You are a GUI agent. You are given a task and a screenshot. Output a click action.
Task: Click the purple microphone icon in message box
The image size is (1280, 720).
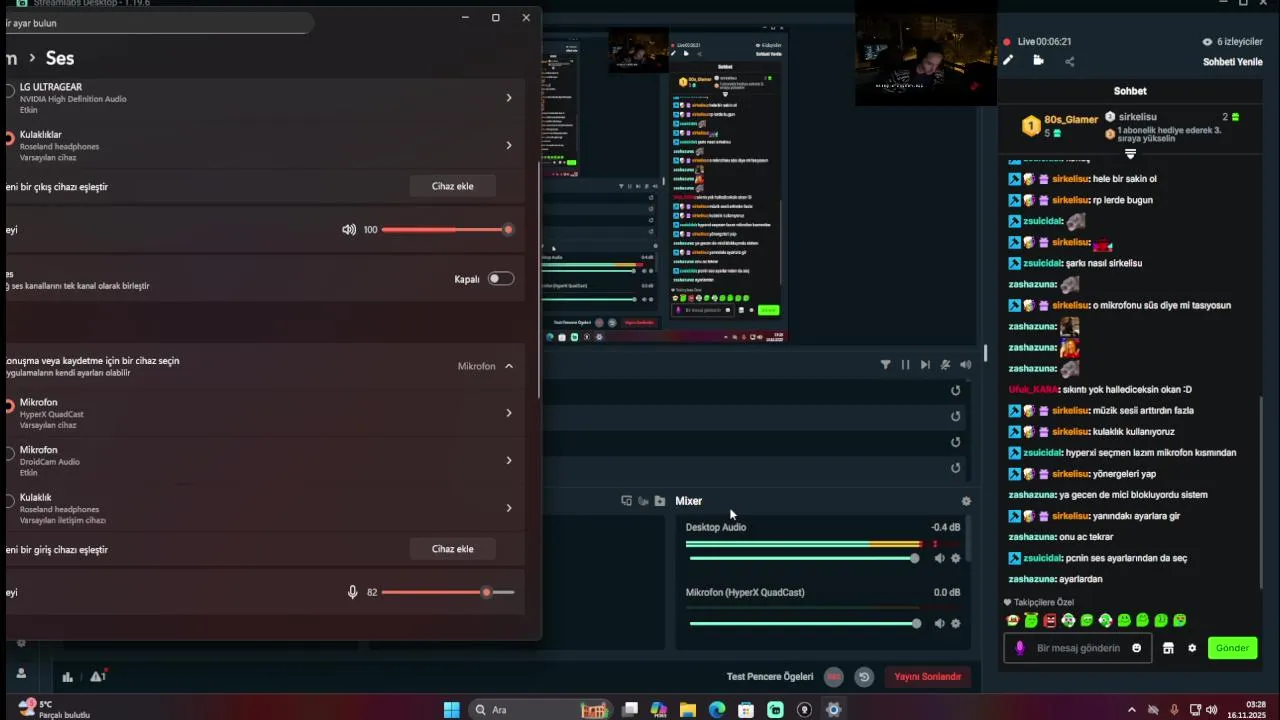[x=1020, y=648]
